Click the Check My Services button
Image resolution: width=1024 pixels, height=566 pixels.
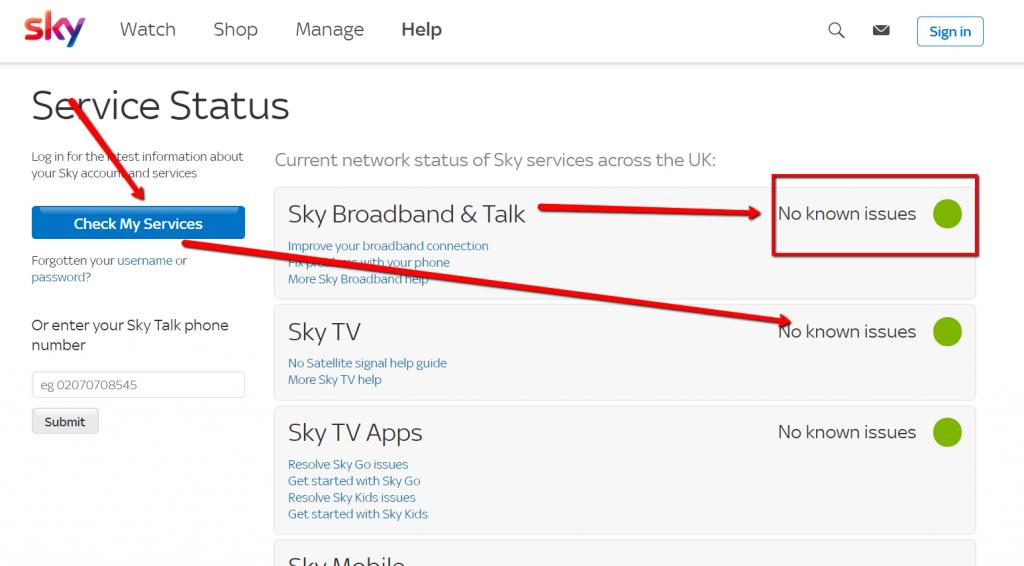[138, 223]
